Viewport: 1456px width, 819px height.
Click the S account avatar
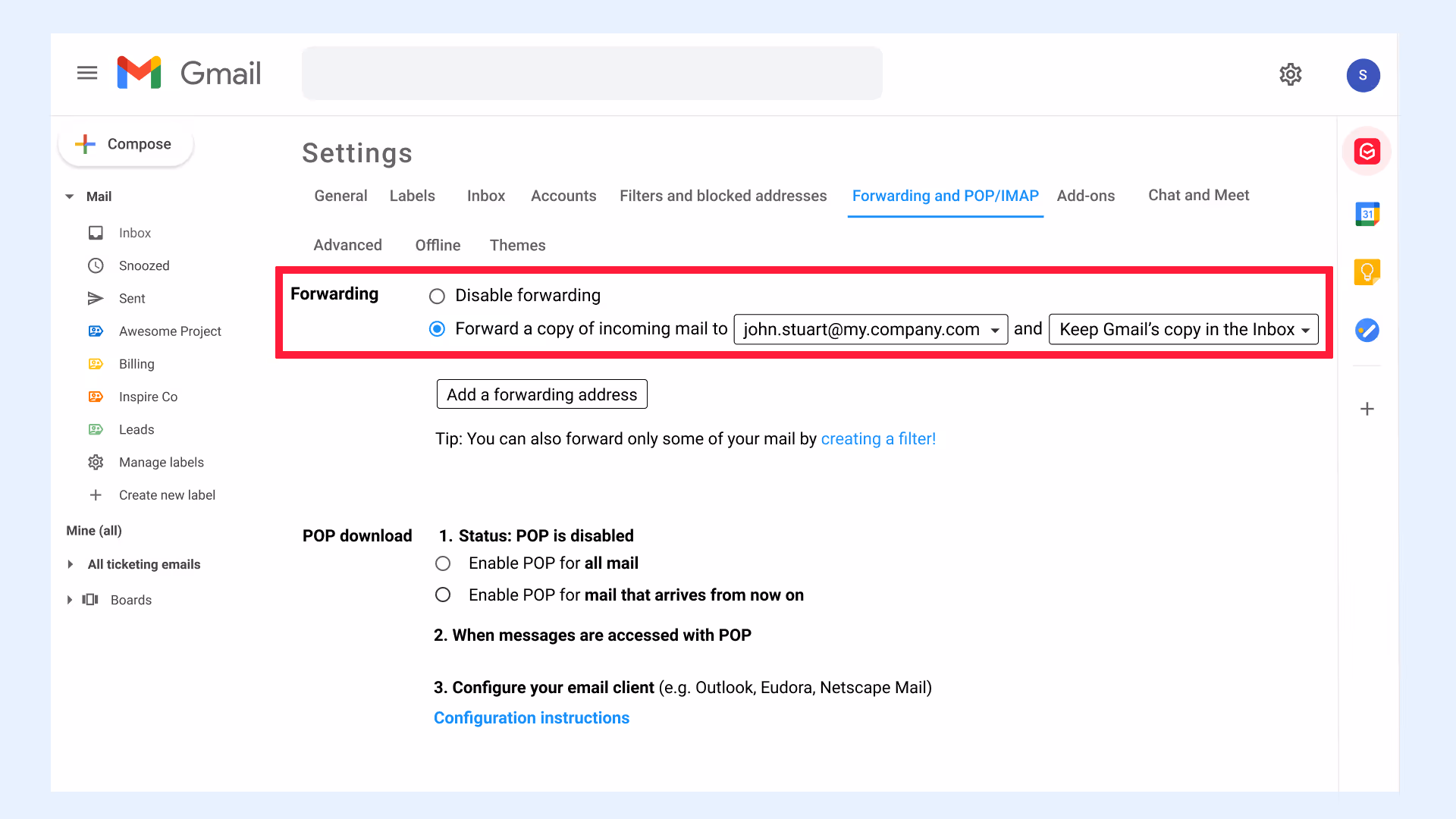[1363, 75]
